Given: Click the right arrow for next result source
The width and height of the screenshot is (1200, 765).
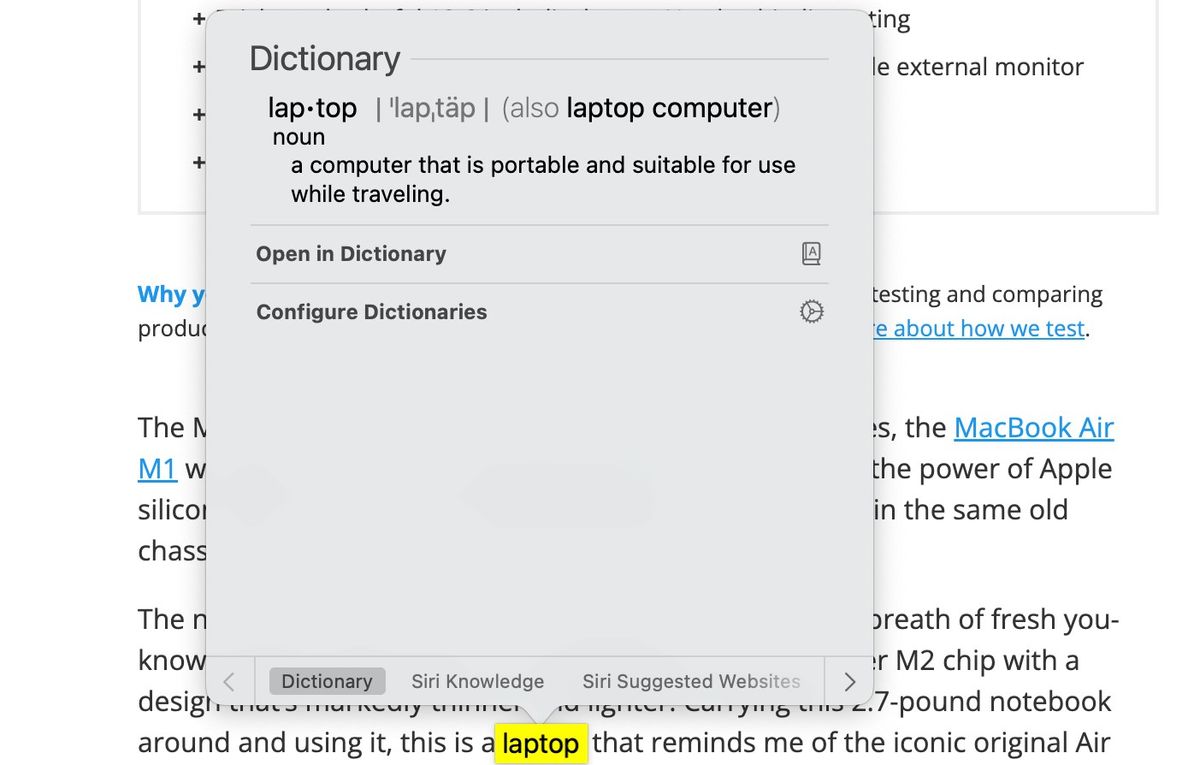Looking at the screenshot, I should click(849, 681).
